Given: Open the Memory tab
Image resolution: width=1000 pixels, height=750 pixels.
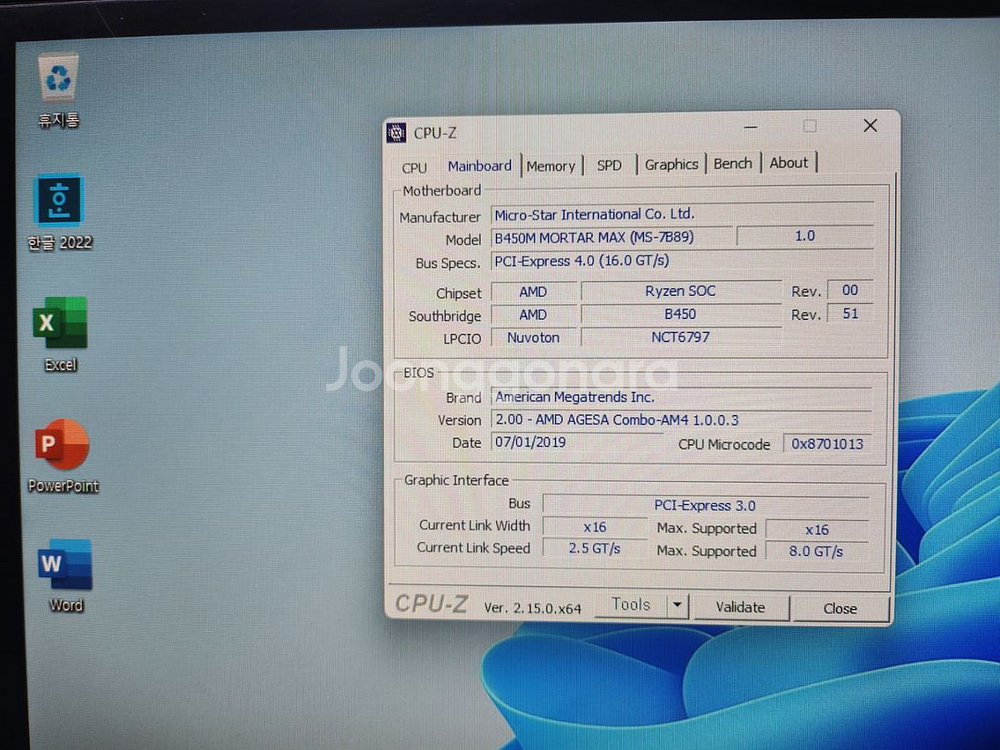Looking at the screenshot, I should pyautogui.click(x=551, y=166).
